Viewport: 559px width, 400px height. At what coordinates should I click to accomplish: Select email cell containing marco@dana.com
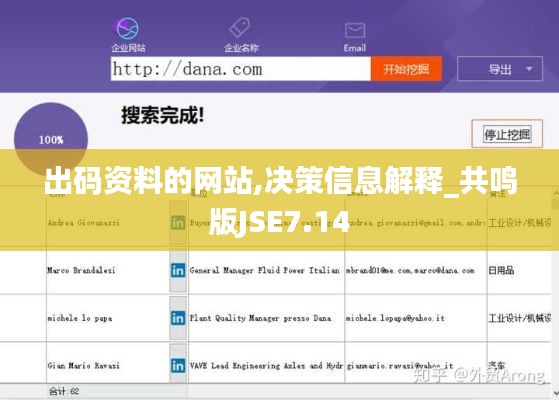point(410,270)
